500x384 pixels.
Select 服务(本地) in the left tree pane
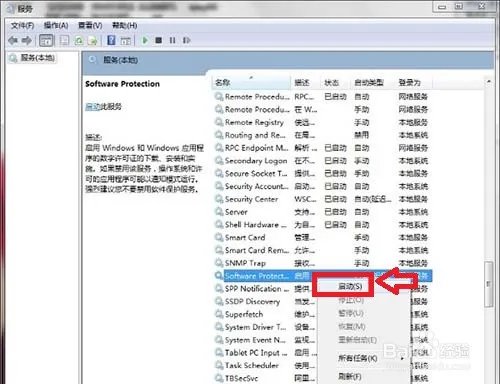[37, 58]
